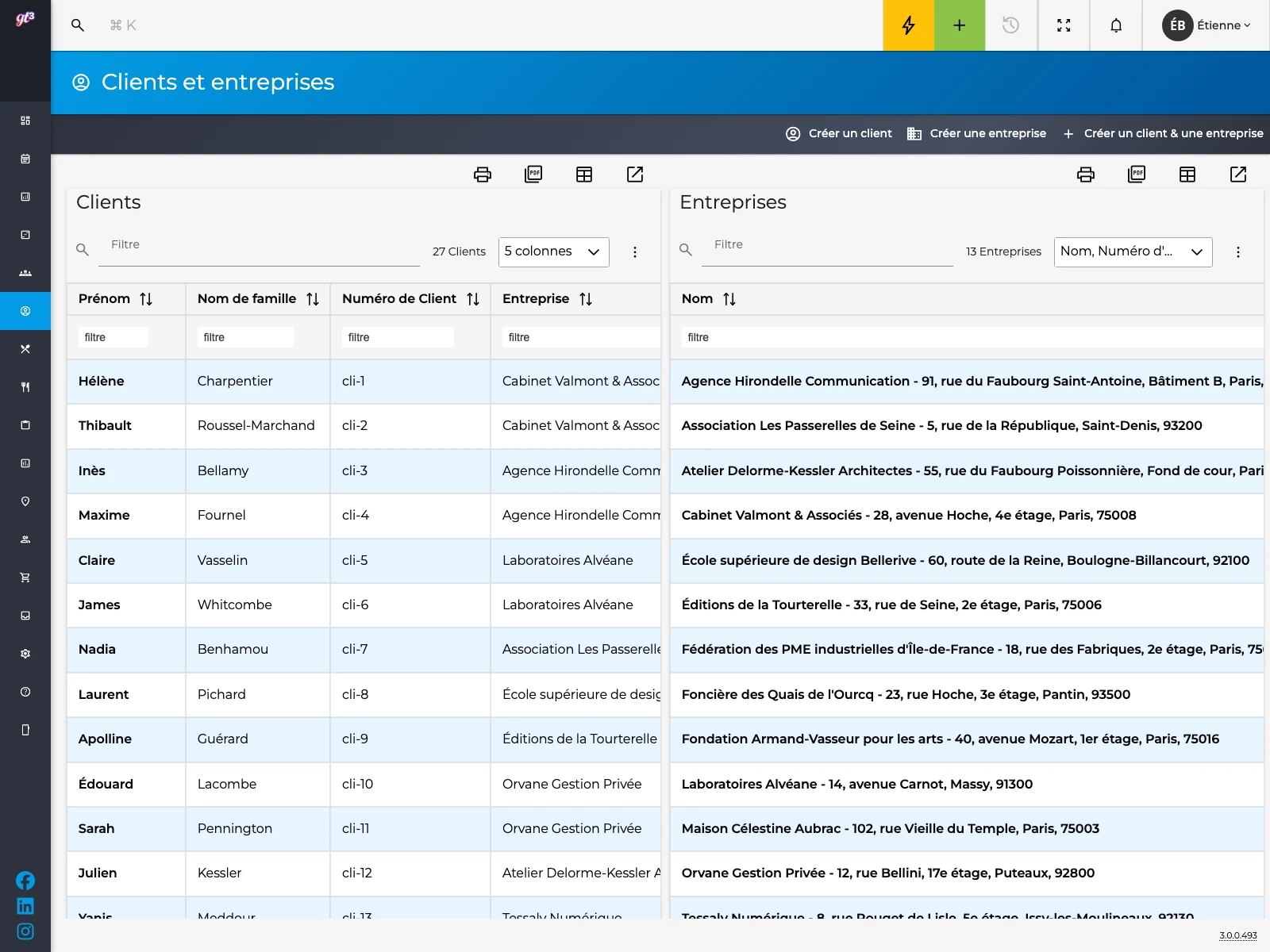
Task: Click 'Créer une entreprise'
Action: coord(977,133)
